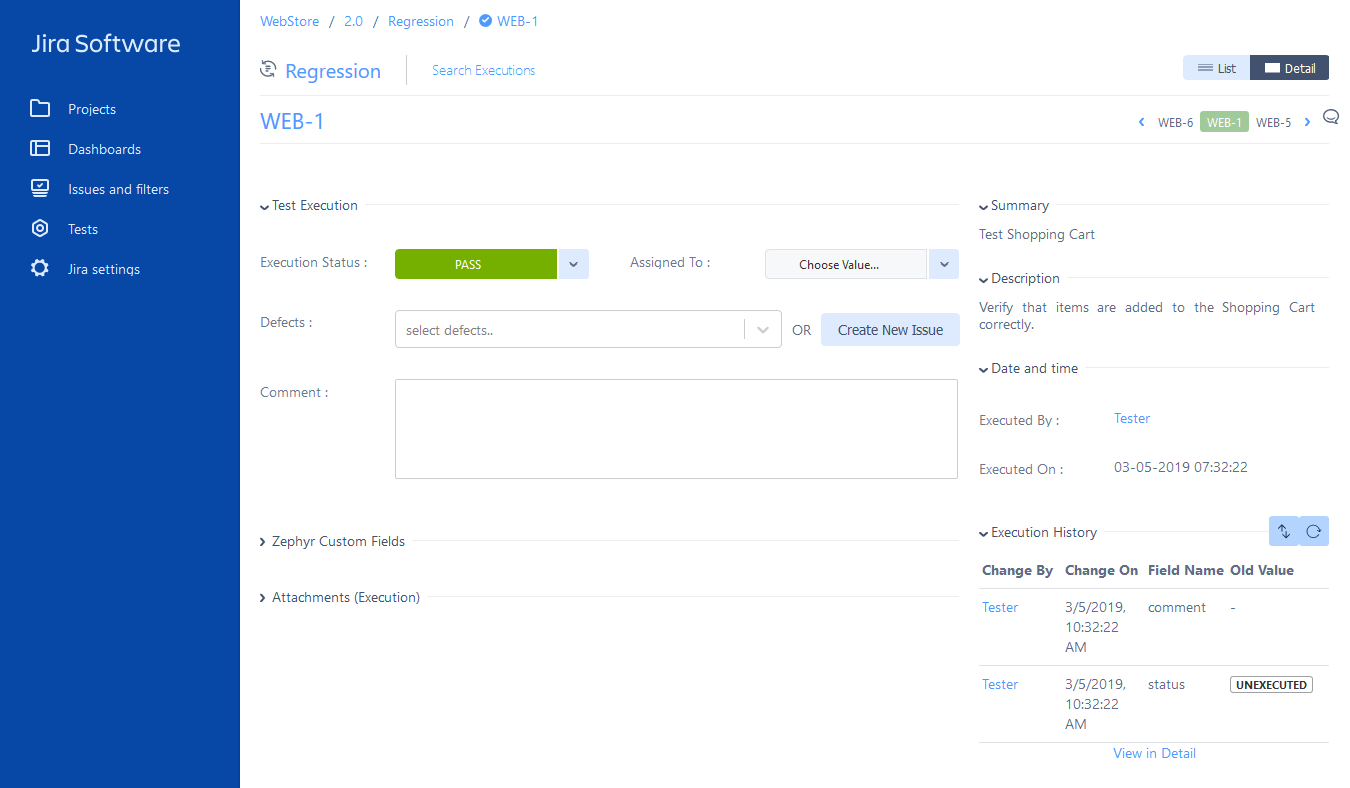This screenshot has width=1350, height=788.
Task: Open Dashboards from the left navigation
Action: (38, 148)
